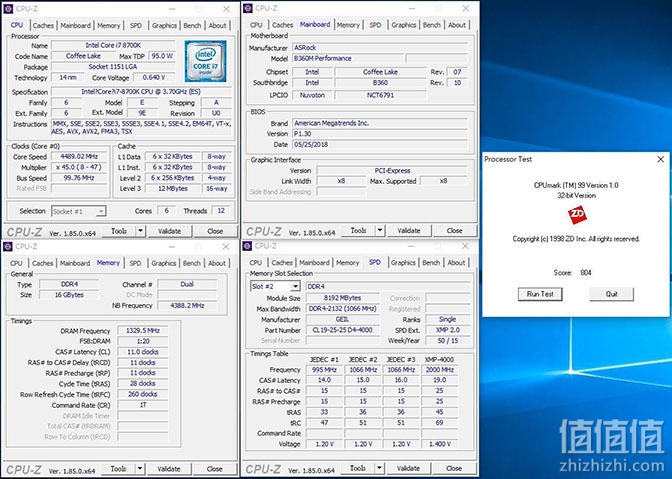Click CPU-Z title icon in CPU tab window

[x=8, y=9]
